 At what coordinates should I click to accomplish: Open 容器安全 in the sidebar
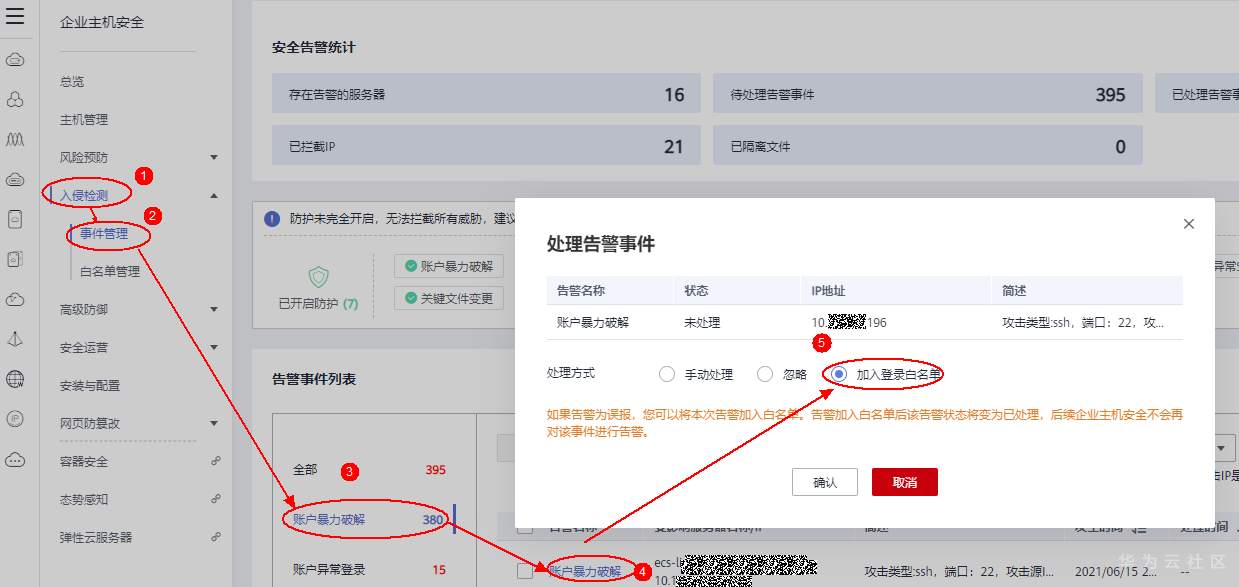84,461
